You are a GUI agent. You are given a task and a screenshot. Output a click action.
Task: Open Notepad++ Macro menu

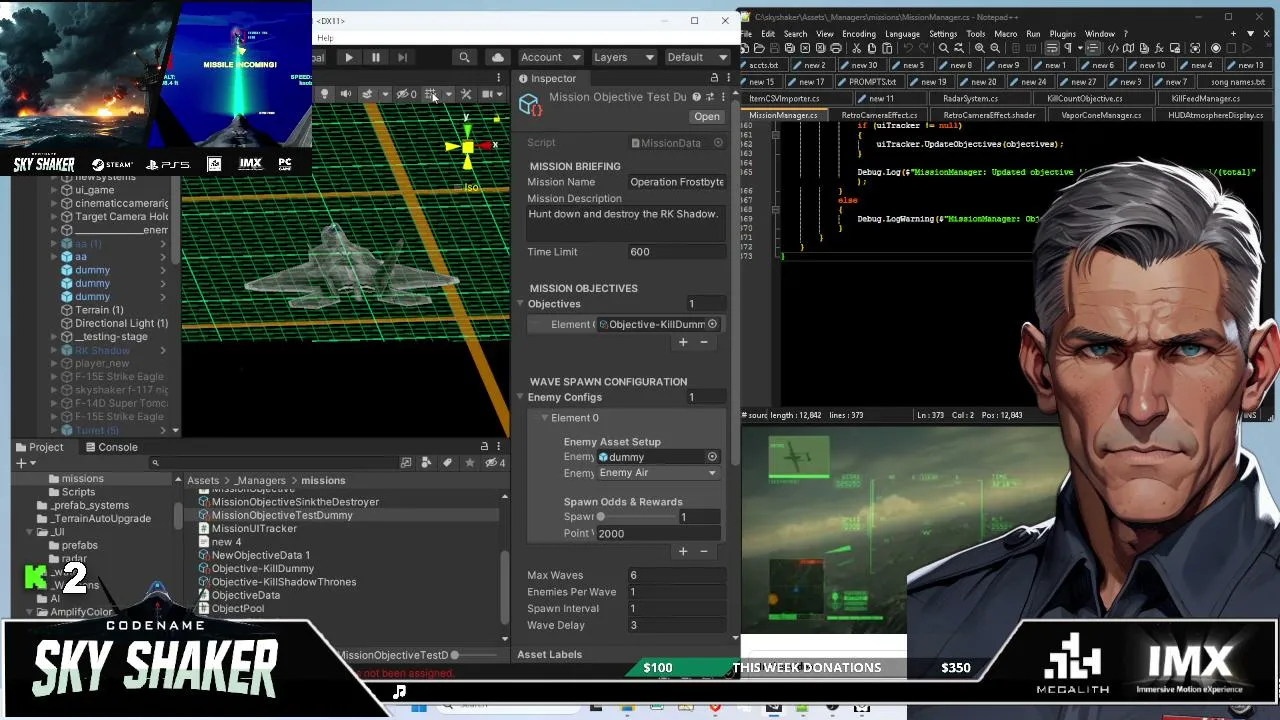coord(1006,34)
